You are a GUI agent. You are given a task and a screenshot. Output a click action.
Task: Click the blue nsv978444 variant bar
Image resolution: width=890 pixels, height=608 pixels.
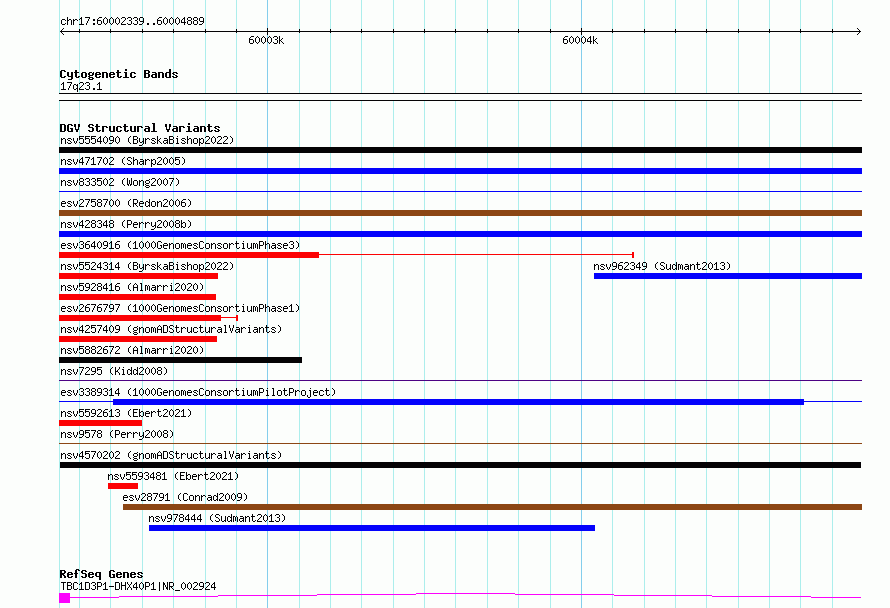click(372, 528)
